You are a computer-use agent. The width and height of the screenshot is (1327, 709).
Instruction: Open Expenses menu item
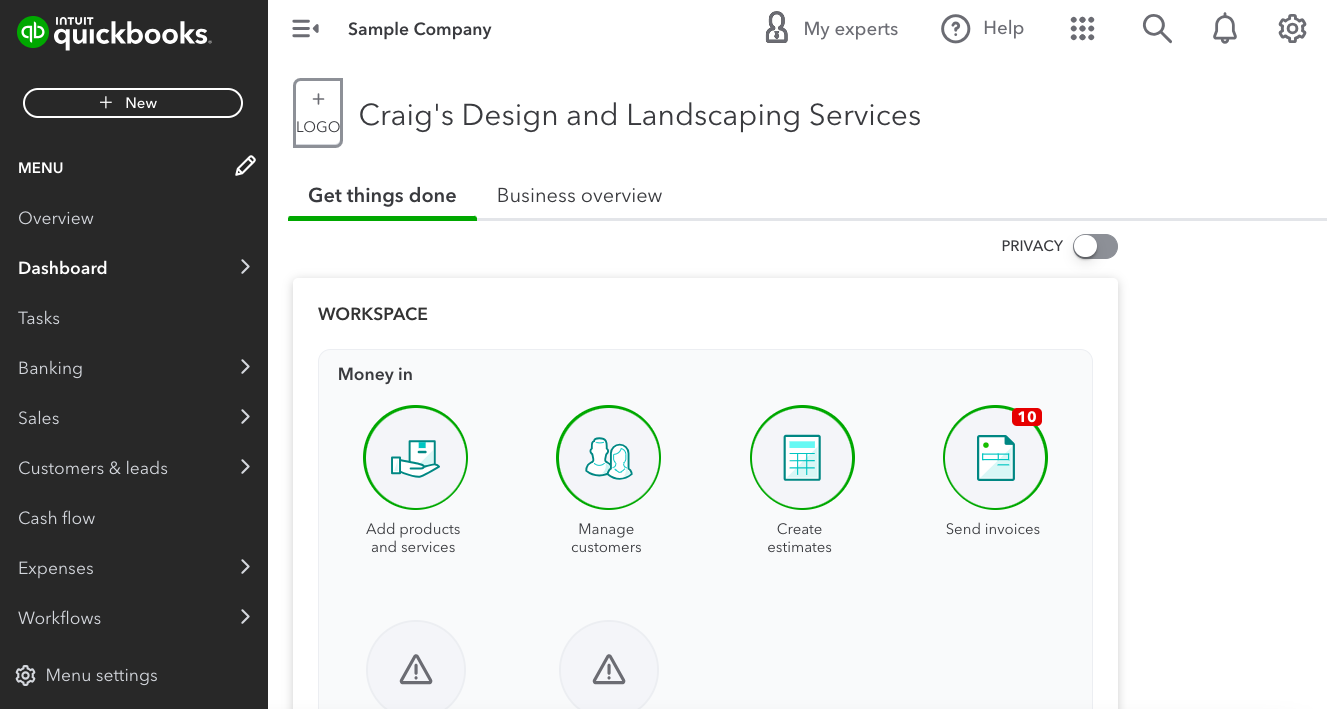[x=56, y=568]
